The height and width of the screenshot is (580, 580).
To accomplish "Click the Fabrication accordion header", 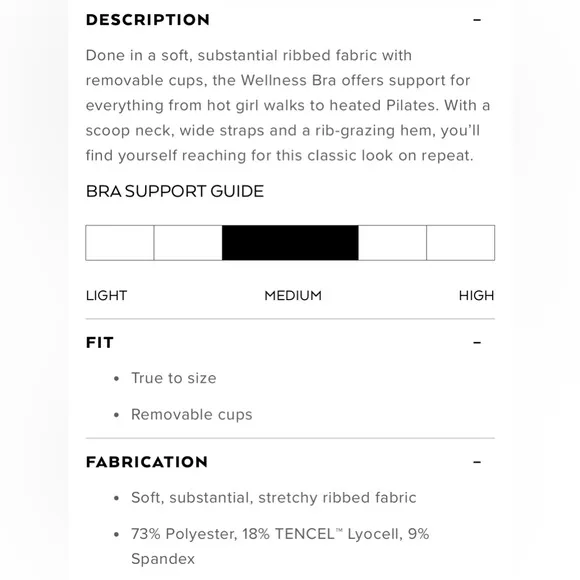I will point(290,462).
